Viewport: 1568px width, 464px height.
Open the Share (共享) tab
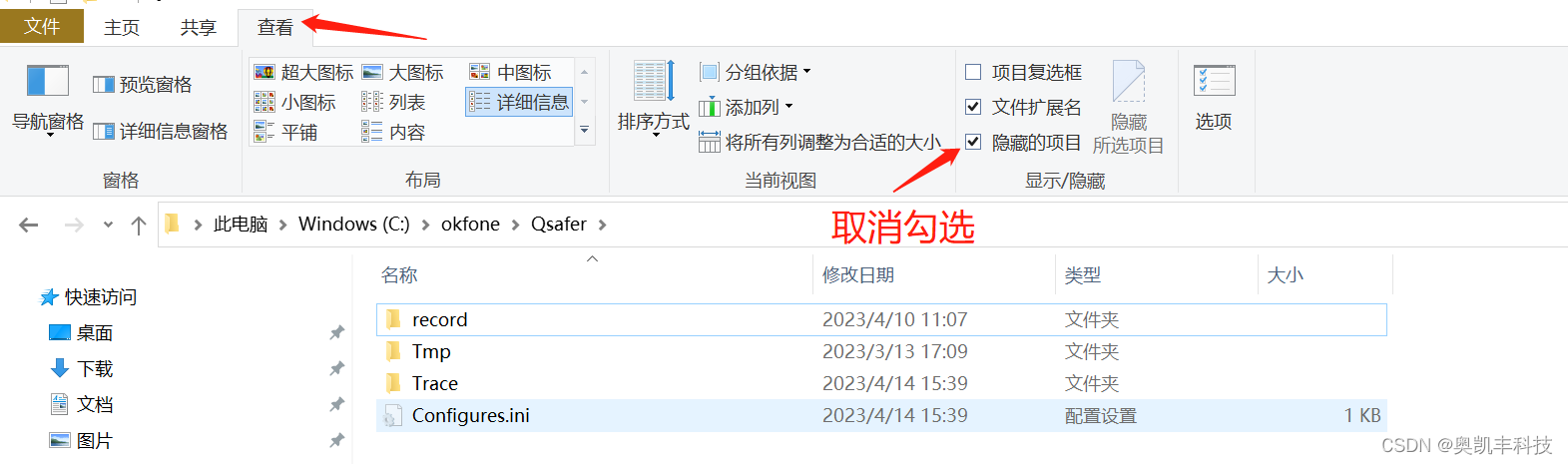pyautogui.click(x=199, y=27)
